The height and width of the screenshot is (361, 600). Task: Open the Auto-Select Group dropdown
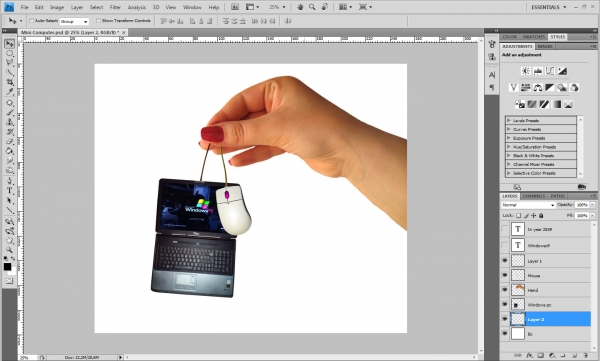click(74, 21)
